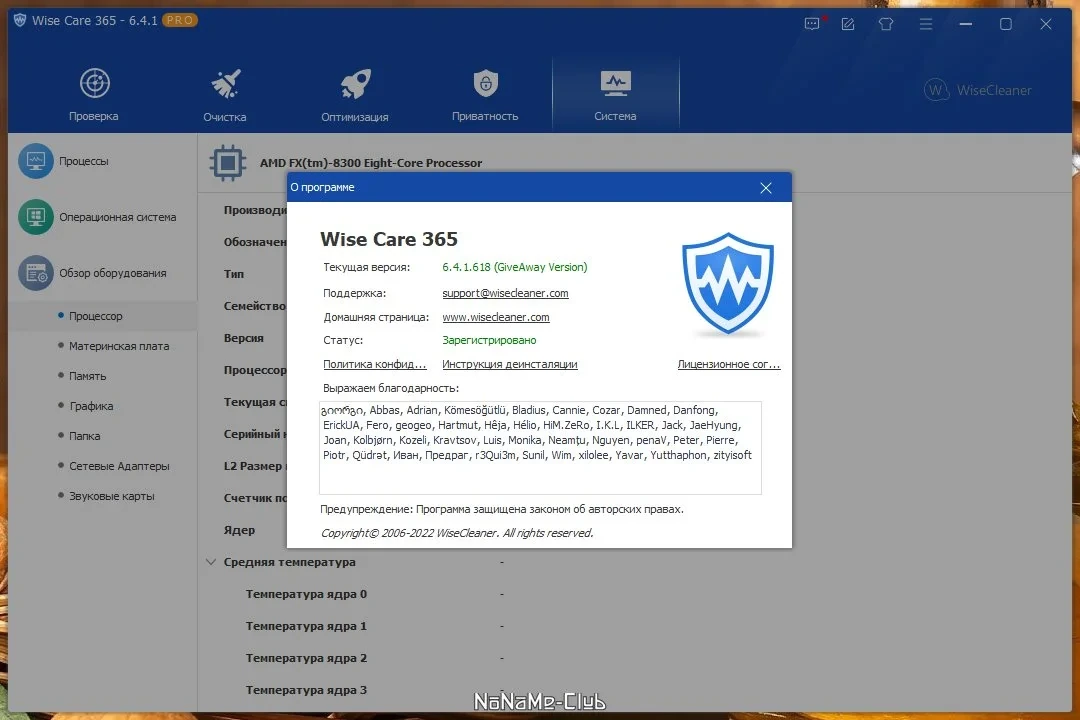Screen dimensions: 1080x720
Task: Click the orange PRO badge
Action: [x=180, y=20]
